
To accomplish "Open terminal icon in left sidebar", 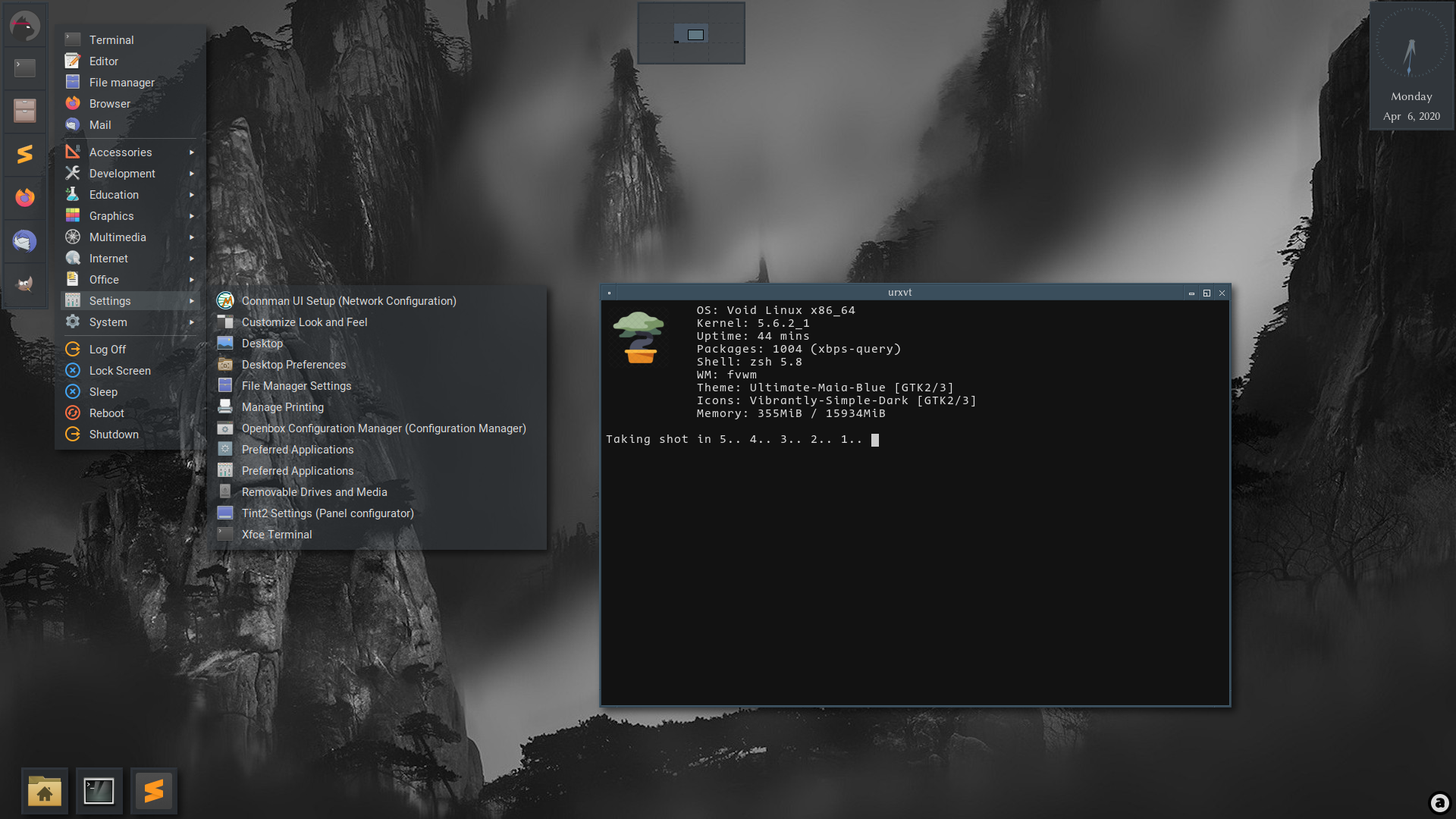I will [25, 68].
